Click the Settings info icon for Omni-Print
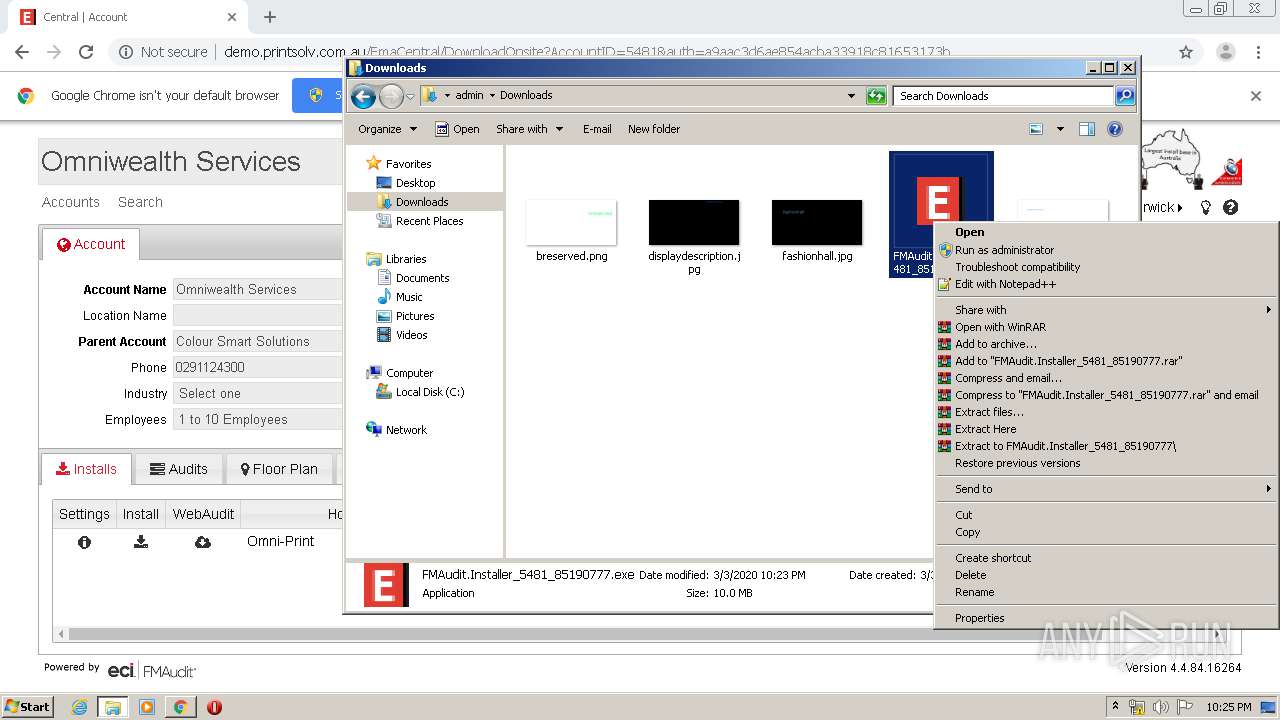Screen dimensions: 1280x720 pos(84,542)
